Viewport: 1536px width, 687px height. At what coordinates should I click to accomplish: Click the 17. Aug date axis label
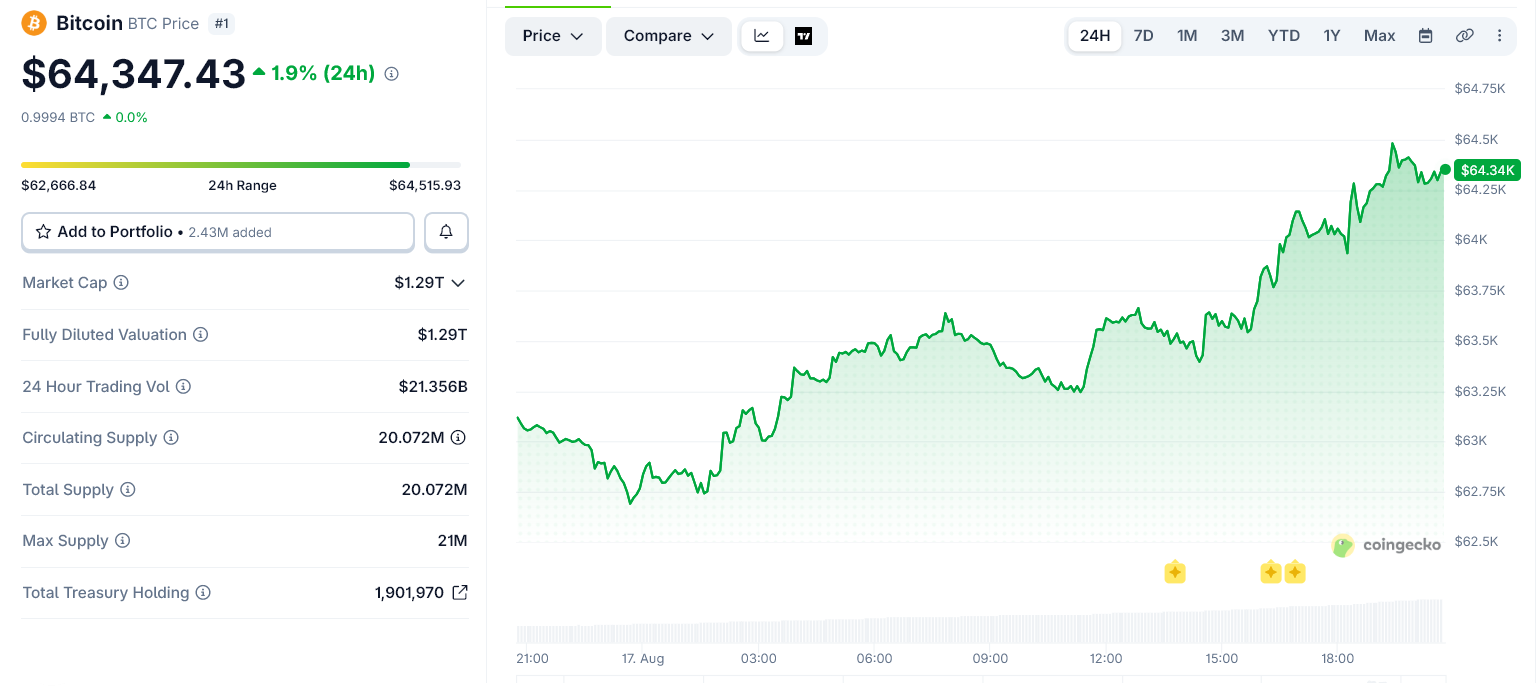tap(642, 658)
